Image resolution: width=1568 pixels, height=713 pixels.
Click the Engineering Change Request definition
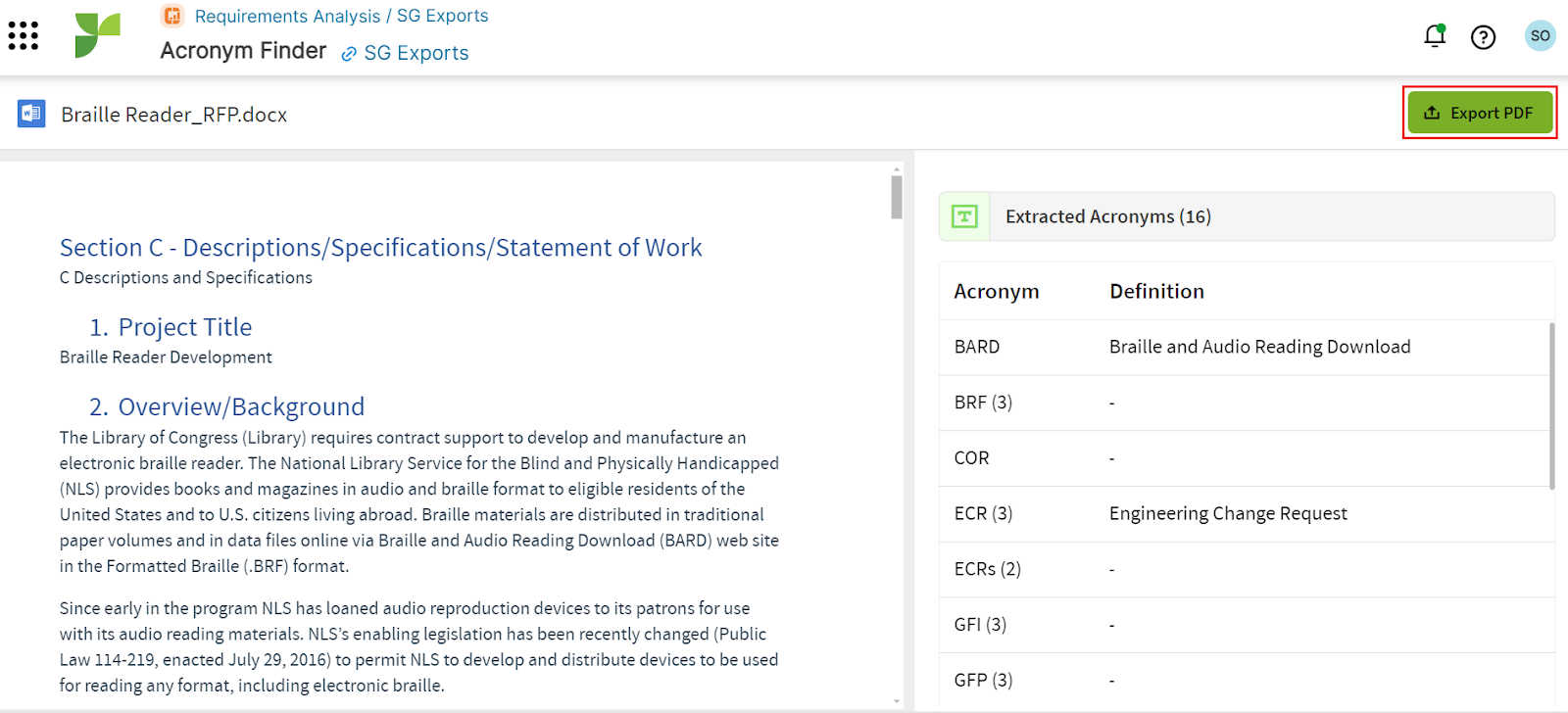[x=1228, y=513]
